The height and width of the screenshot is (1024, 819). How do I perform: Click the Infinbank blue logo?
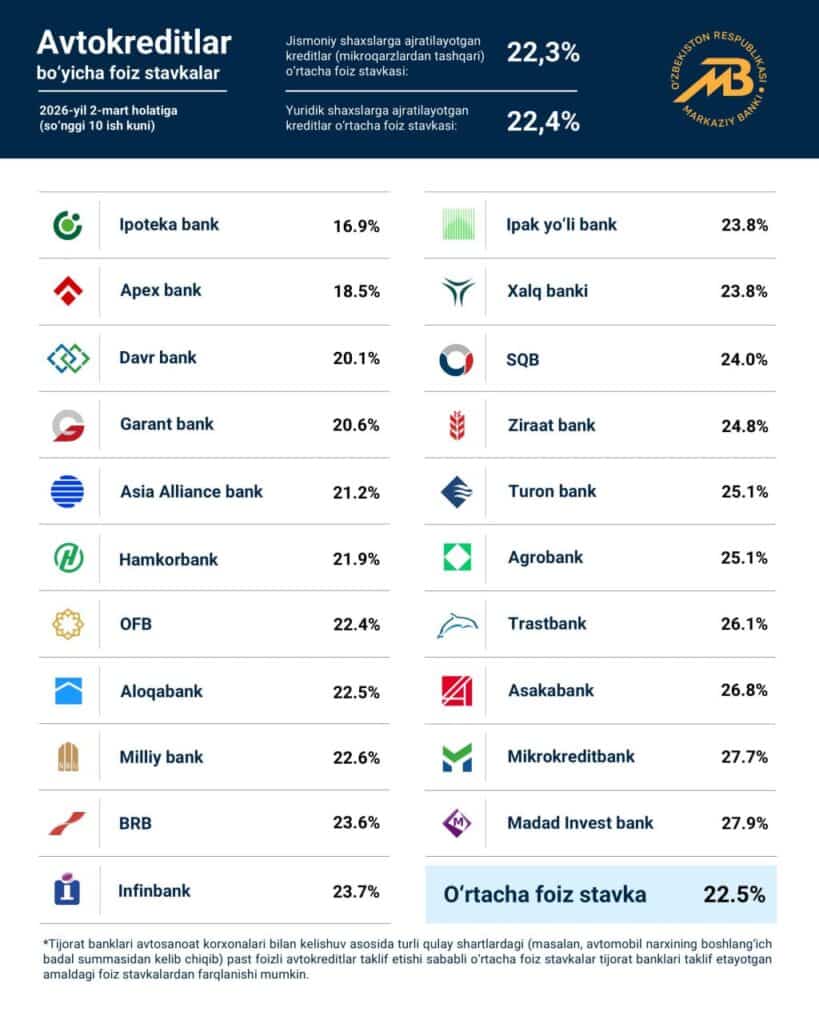67,890
